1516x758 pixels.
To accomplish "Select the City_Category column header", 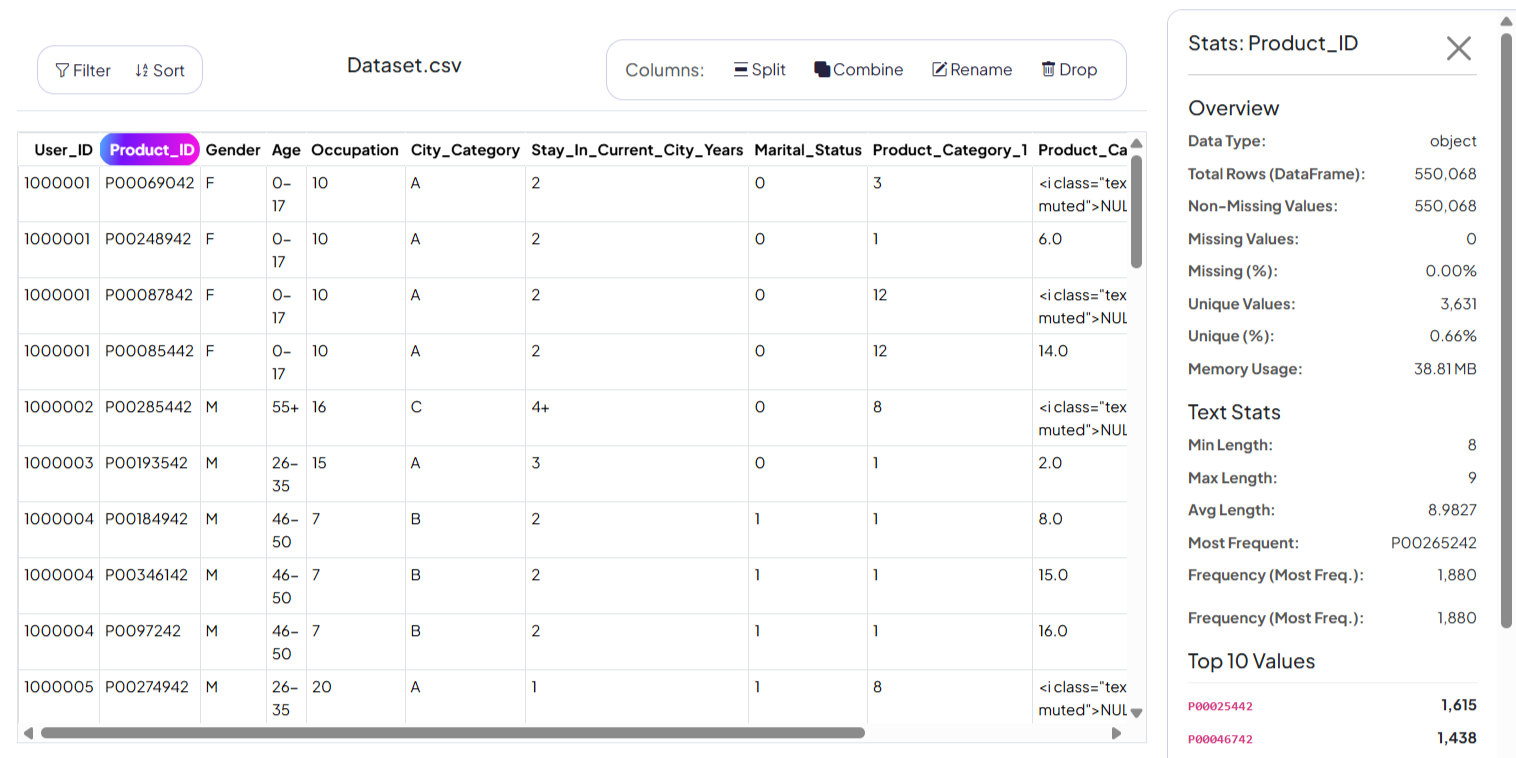I will (465, 150).
